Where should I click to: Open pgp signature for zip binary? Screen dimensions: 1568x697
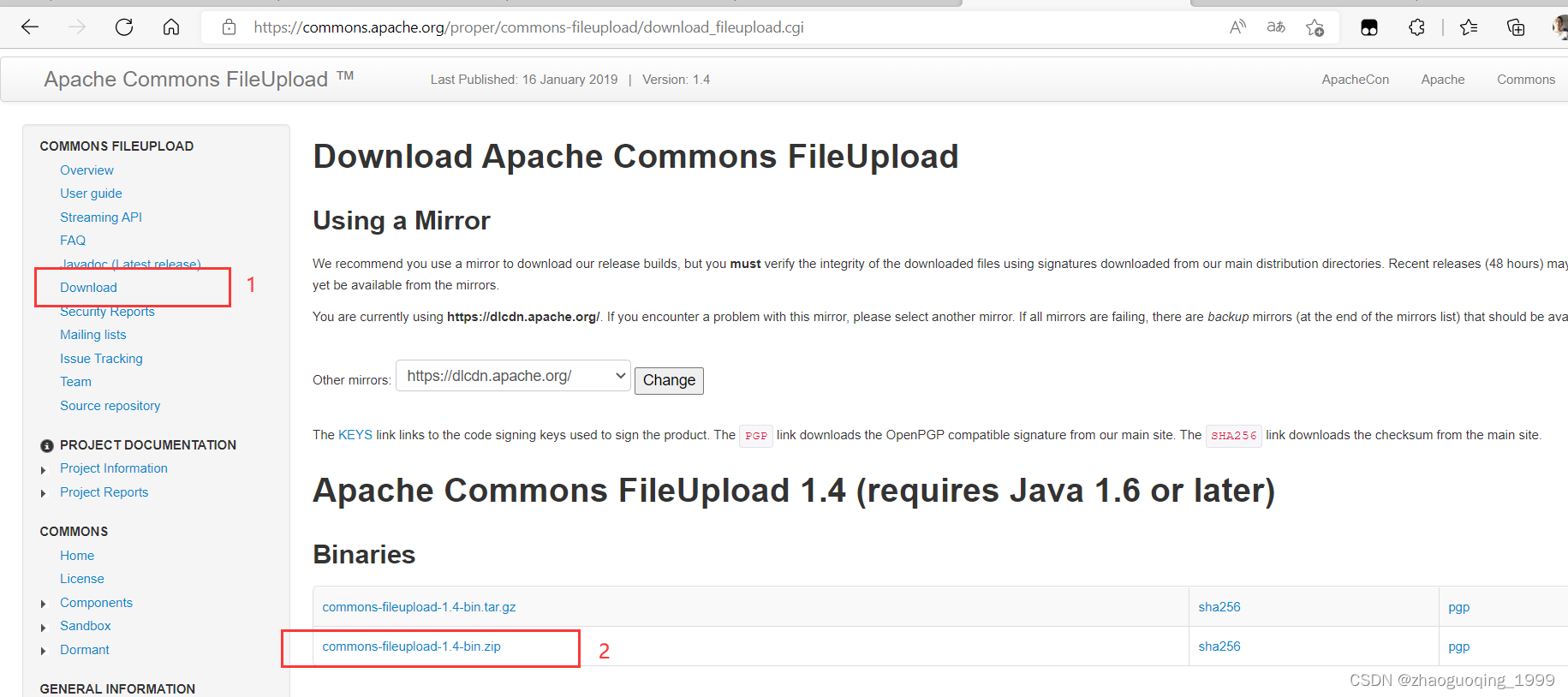pos(1458,646)
